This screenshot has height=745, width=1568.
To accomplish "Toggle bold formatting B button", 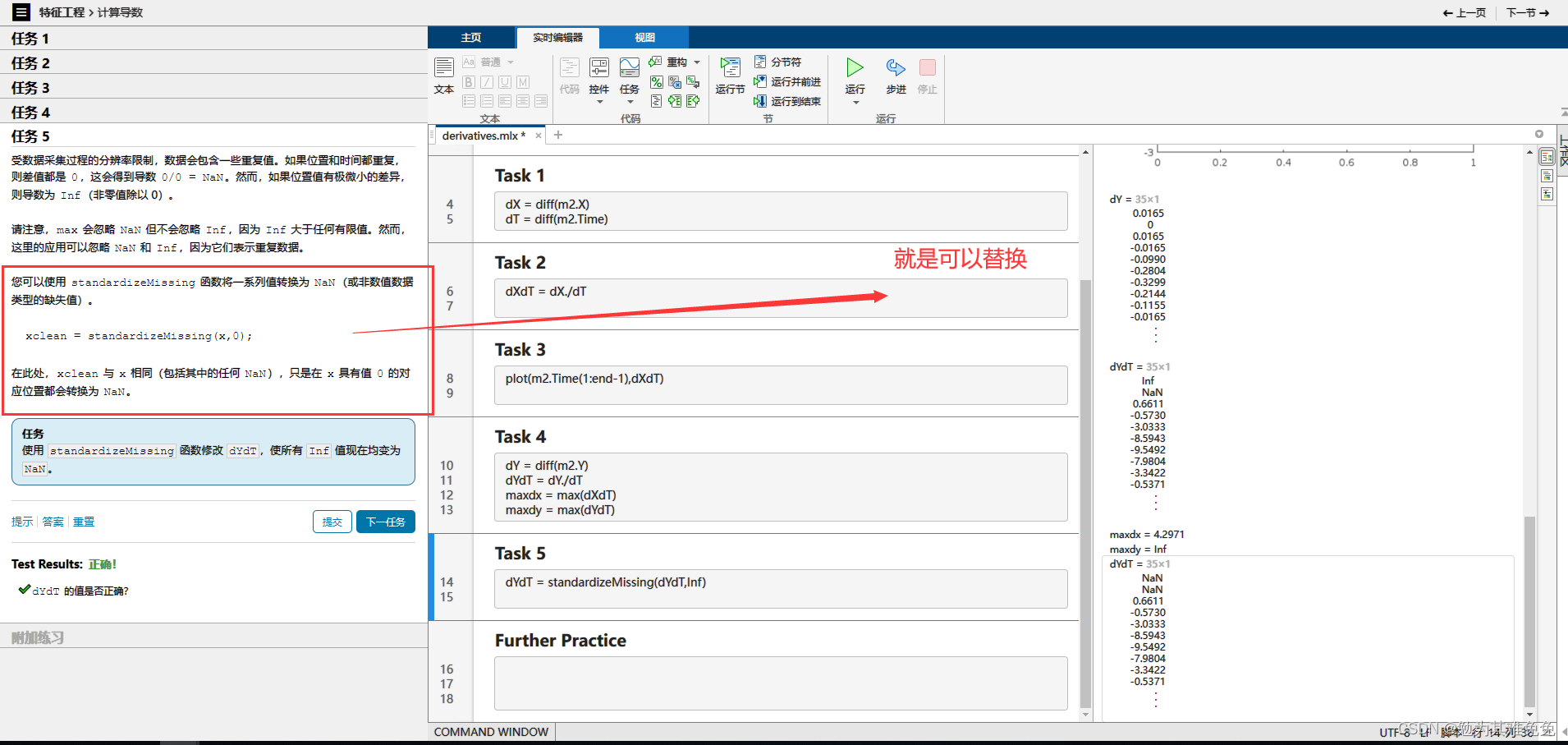I will [x=469, y=82].
